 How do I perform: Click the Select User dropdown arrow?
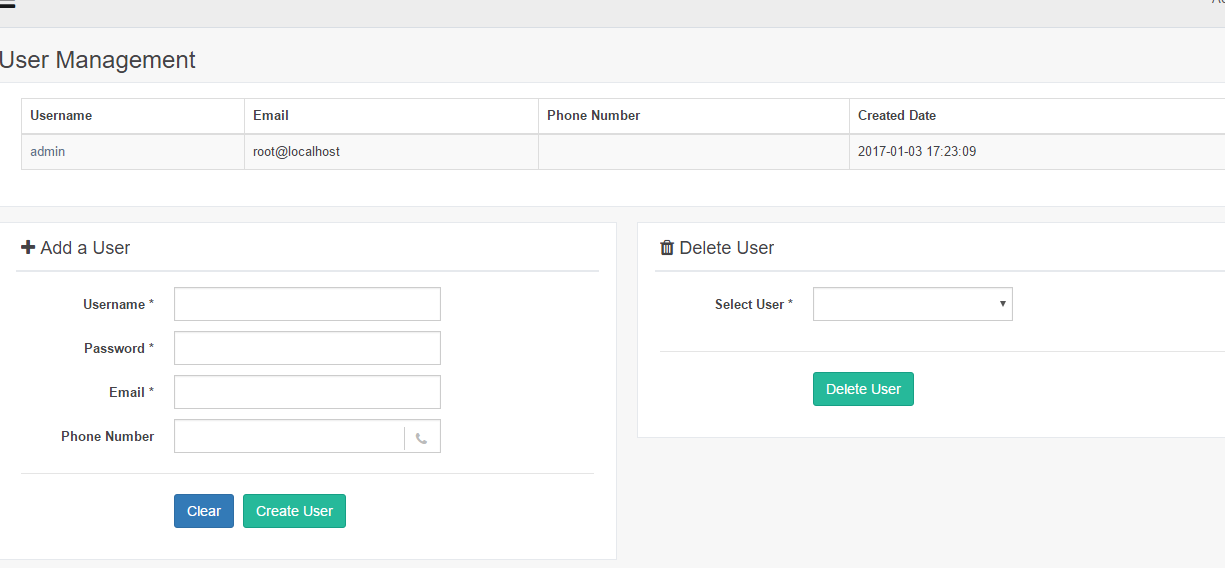coord(1002,304)
